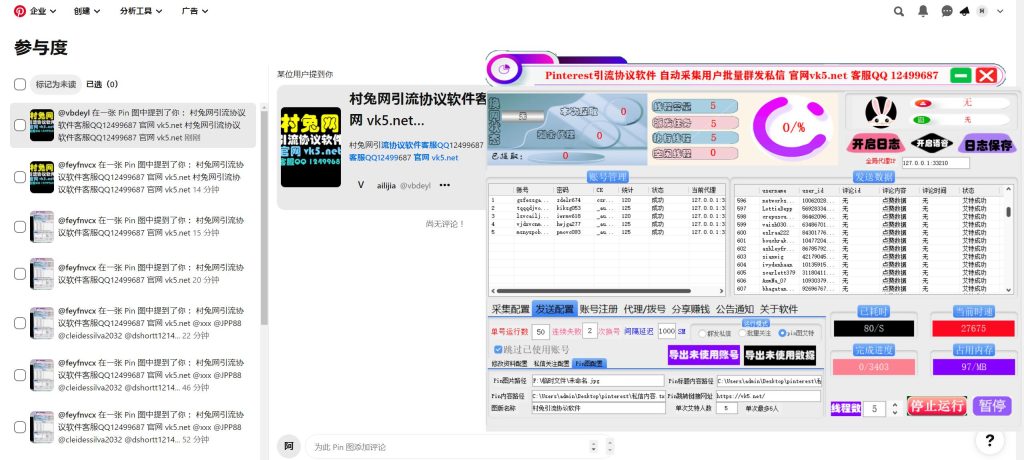Screen dimensions: 1024x460
Task: Switch to the 发送配置 tab
Action: click(x=554, y=309)
